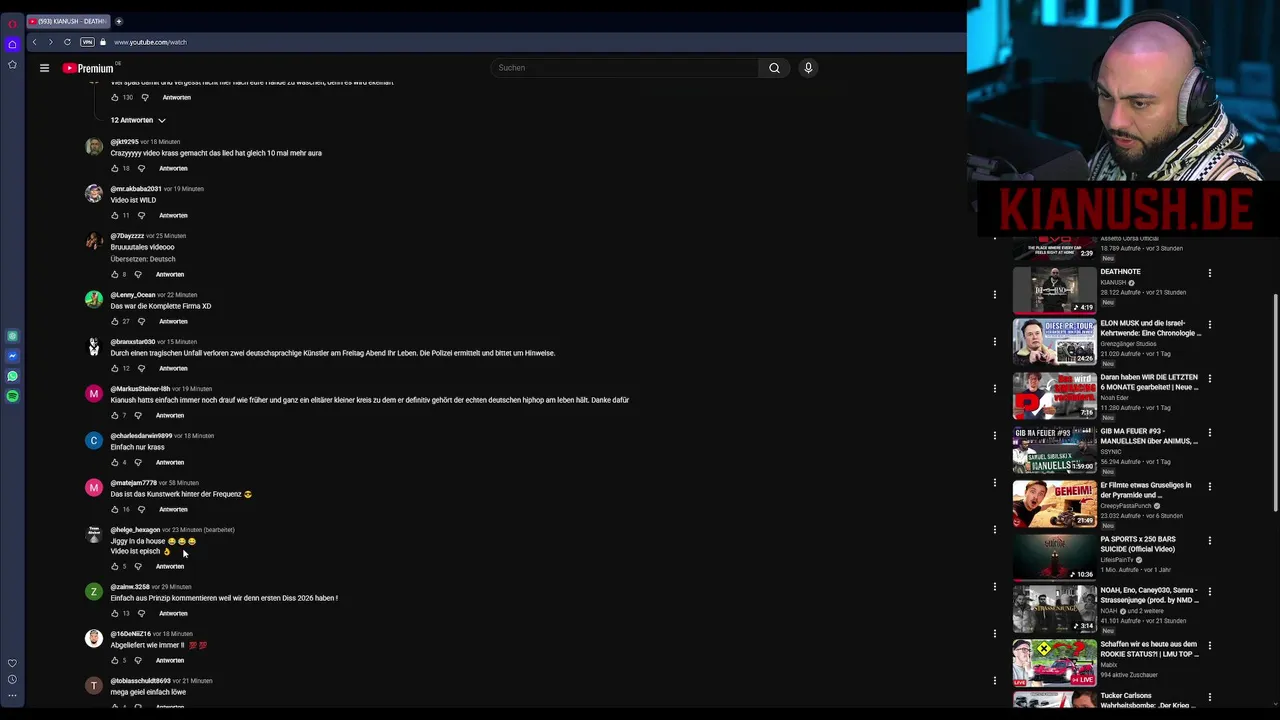Open options menu for Schaffen wir es heute
Viewport: 1280px width, 720px height.
(1209, 646)
